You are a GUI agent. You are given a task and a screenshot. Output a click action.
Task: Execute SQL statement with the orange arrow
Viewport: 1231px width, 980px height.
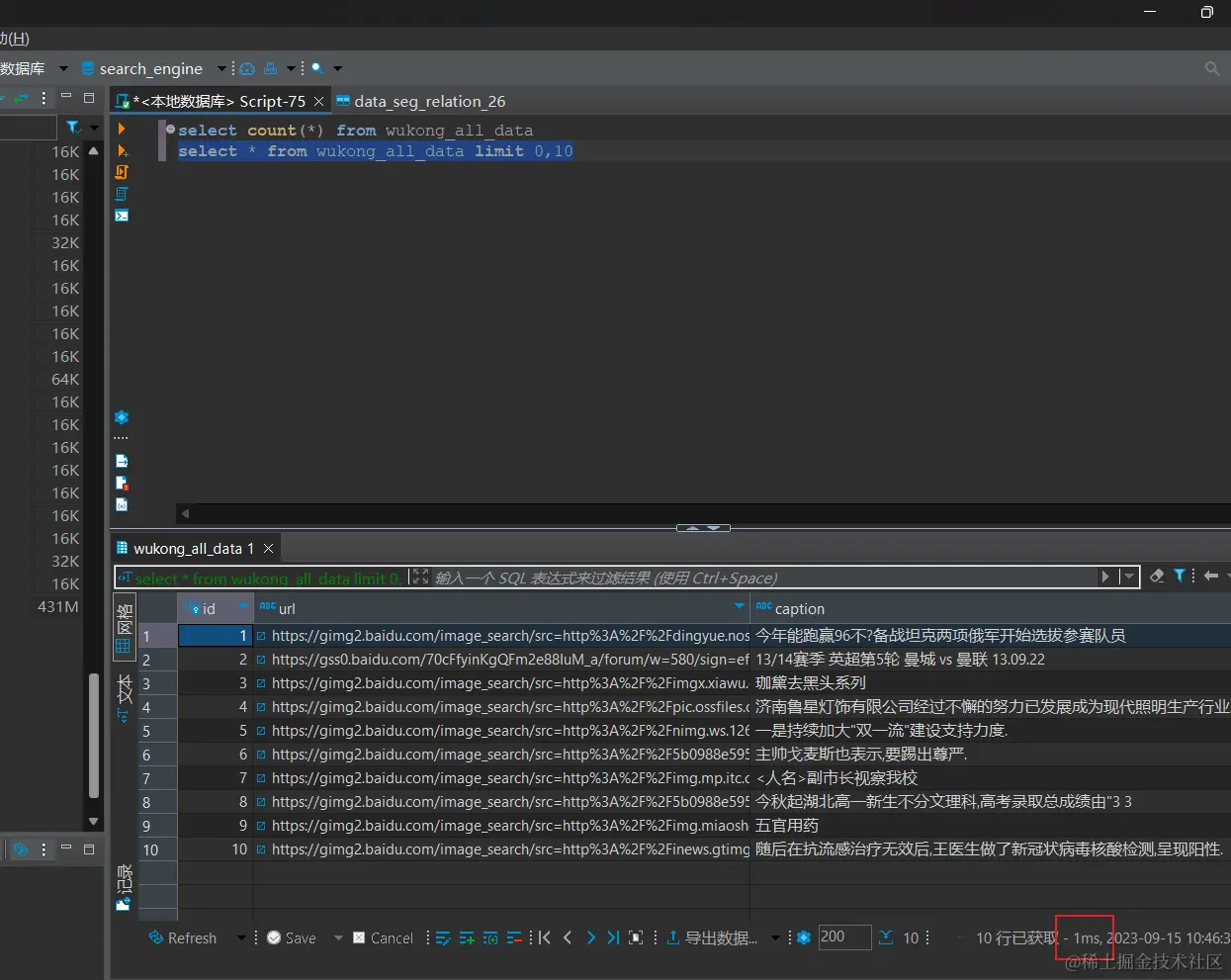click(x=122, y=129)
